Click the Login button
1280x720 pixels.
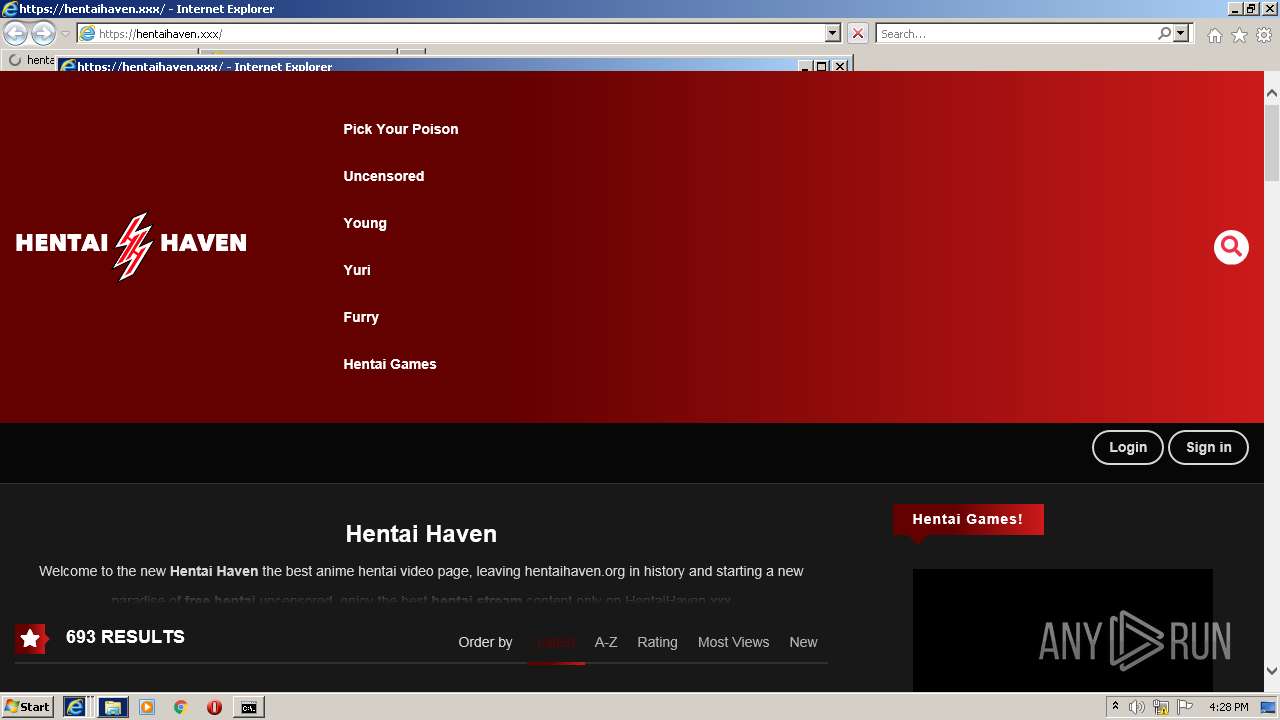tap(1127, 447)
